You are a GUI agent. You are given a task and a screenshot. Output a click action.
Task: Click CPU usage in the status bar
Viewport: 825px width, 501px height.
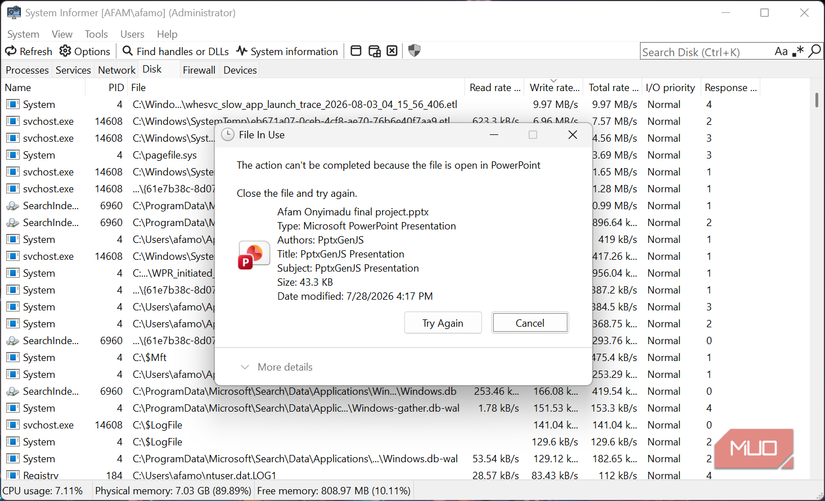pyautogui.click(x=43, y=491)
